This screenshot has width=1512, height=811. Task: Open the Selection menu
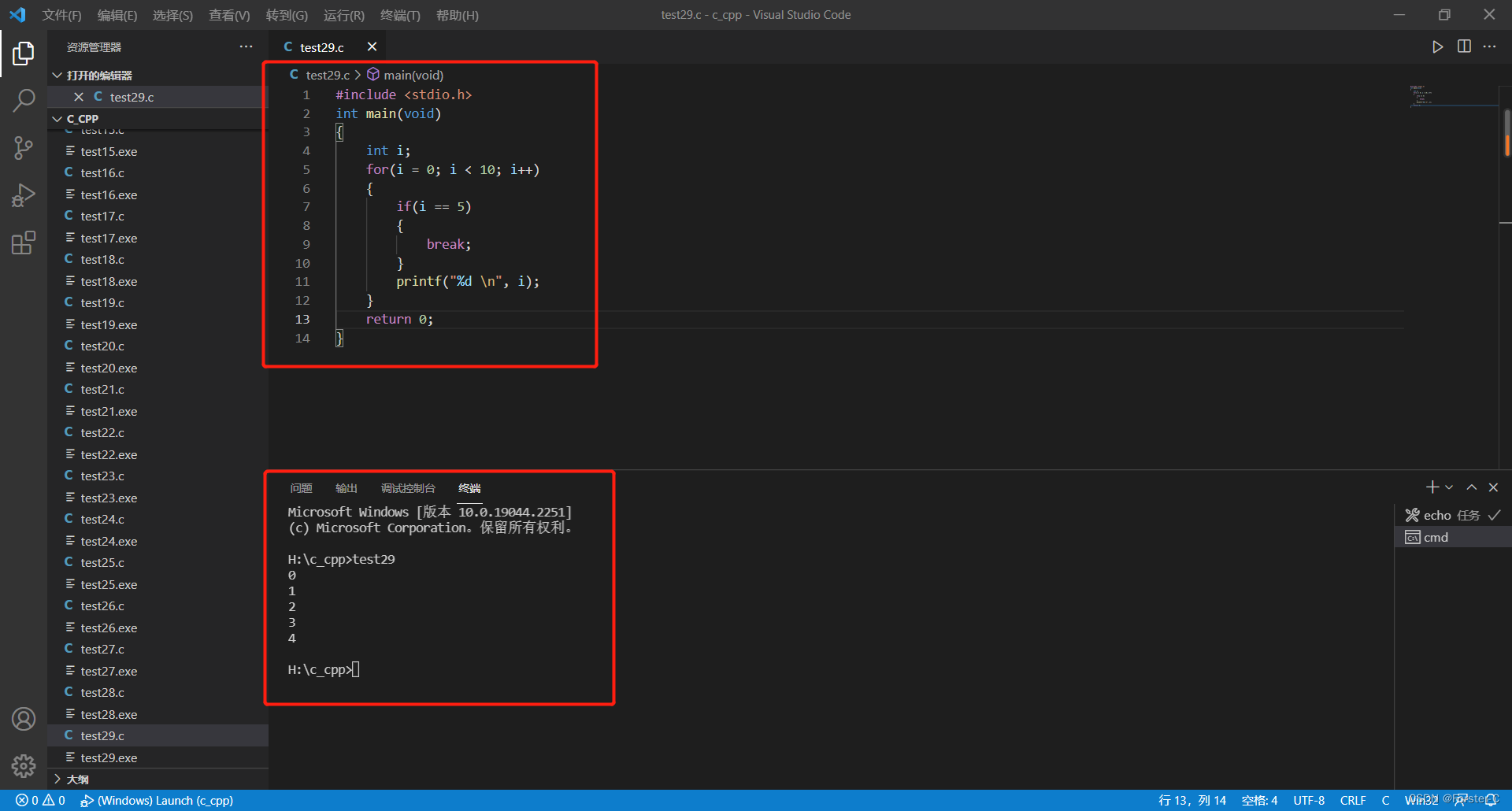172,15
